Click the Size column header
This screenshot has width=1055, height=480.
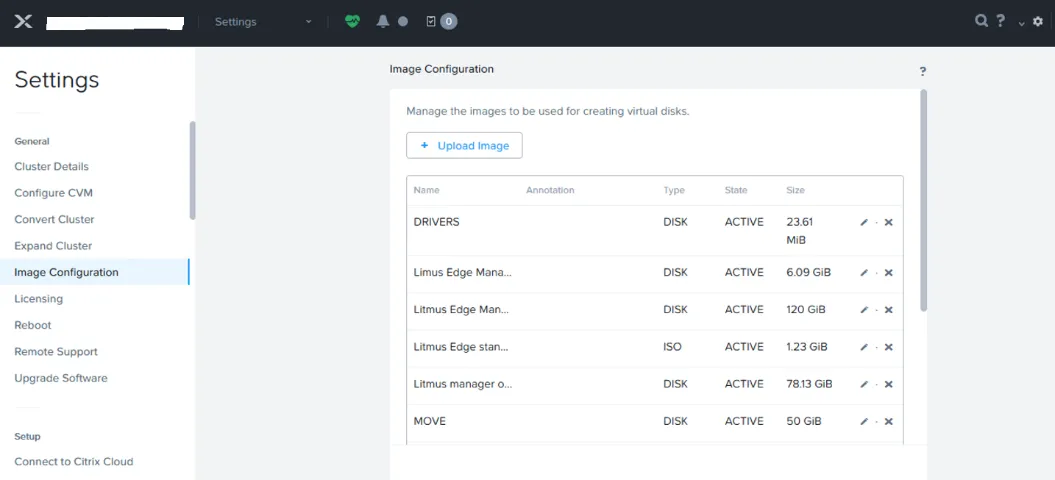[795, 191]
